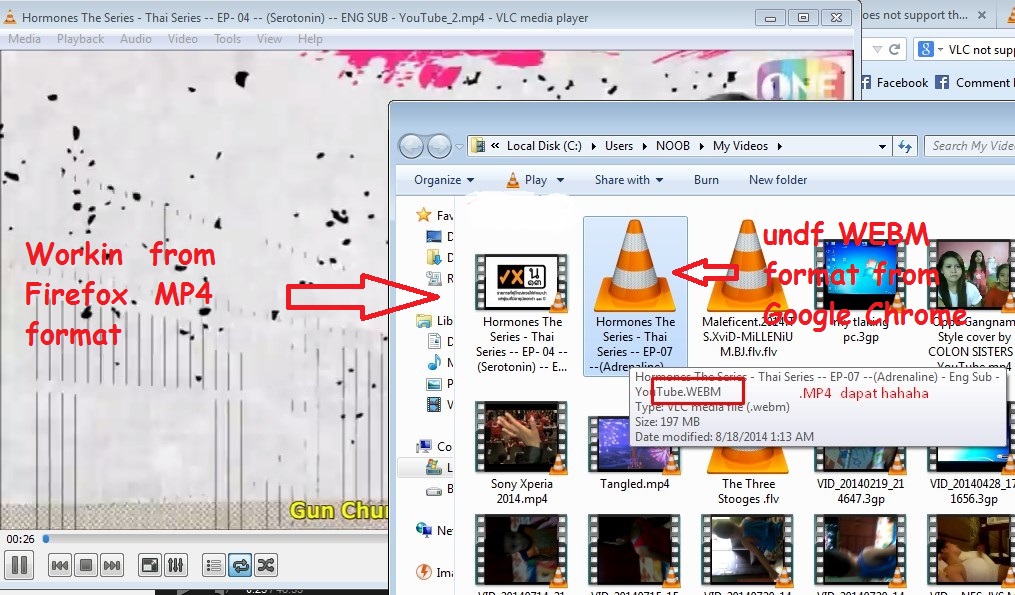Select Users in the address path
This screenshot has height=595, width=1015.
(x=619, y=146)
